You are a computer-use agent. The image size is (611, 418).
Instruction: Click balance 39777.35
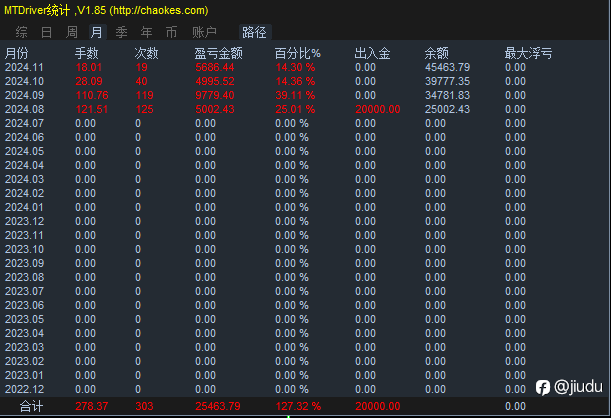click(x=447, y=81)
